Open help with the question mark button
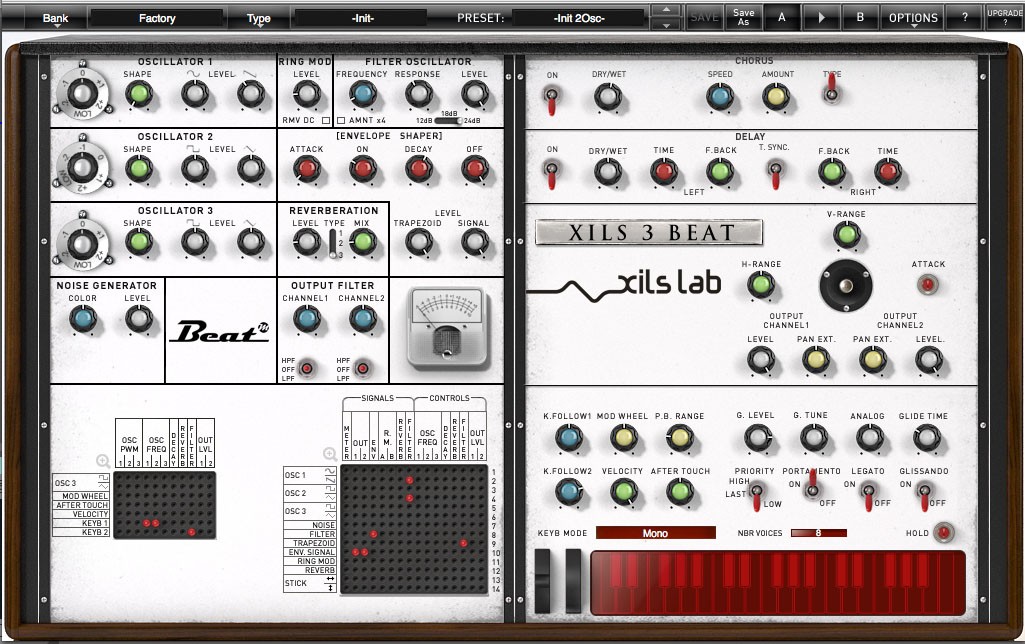 pyautogui.click(x=965, y=17)
